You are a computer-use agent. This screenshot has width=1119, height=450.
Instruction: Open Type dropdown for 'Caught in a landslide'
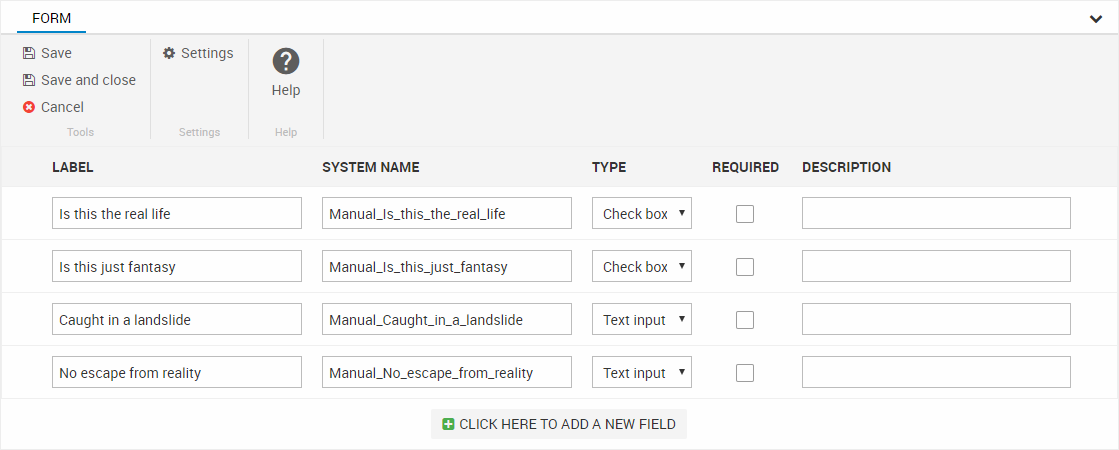642,320
